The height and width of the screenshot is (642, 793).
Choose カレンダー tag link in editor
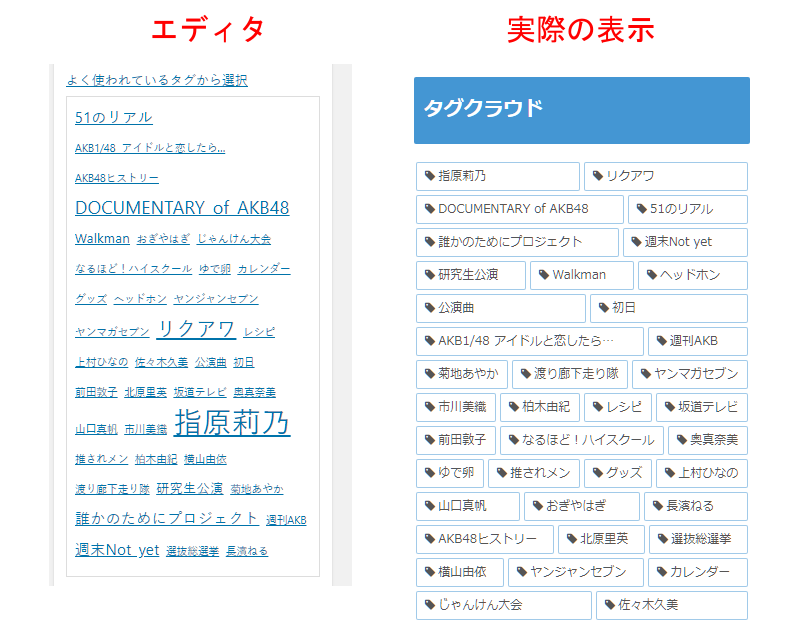264,269
